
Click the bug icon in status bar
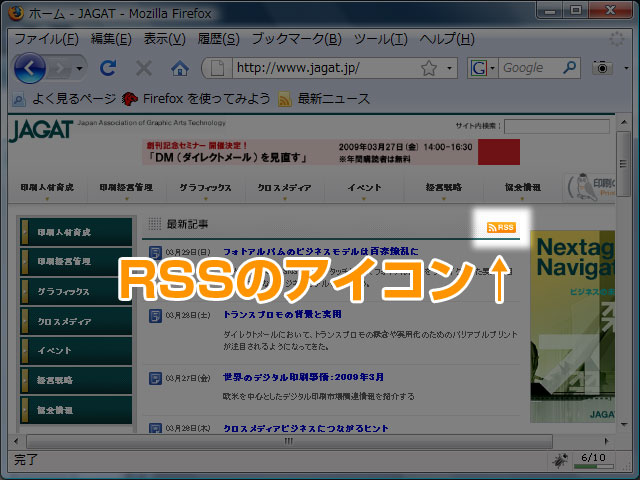pos(560,460)
